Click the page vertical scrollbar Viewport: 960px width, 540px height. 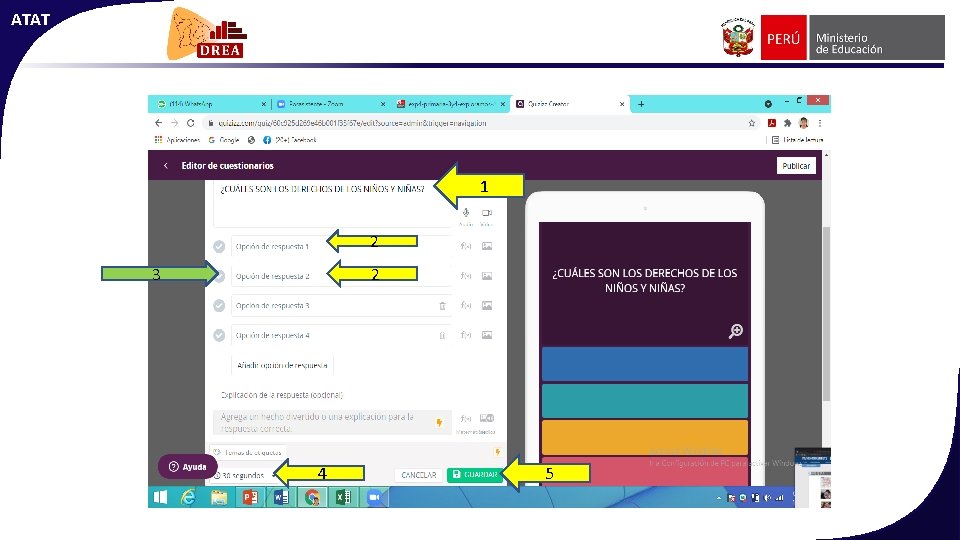click(x=827, y=315)
